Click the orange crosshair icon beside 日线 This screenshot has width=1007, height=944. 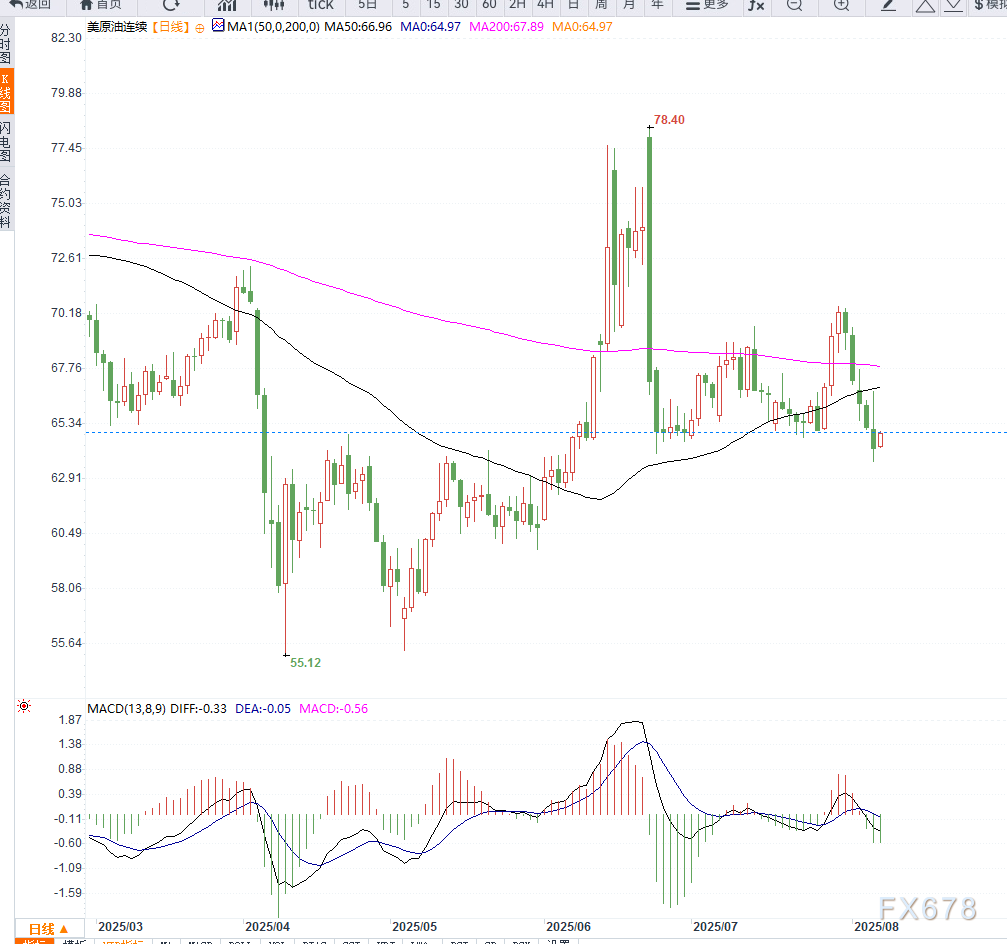point(200,27)
